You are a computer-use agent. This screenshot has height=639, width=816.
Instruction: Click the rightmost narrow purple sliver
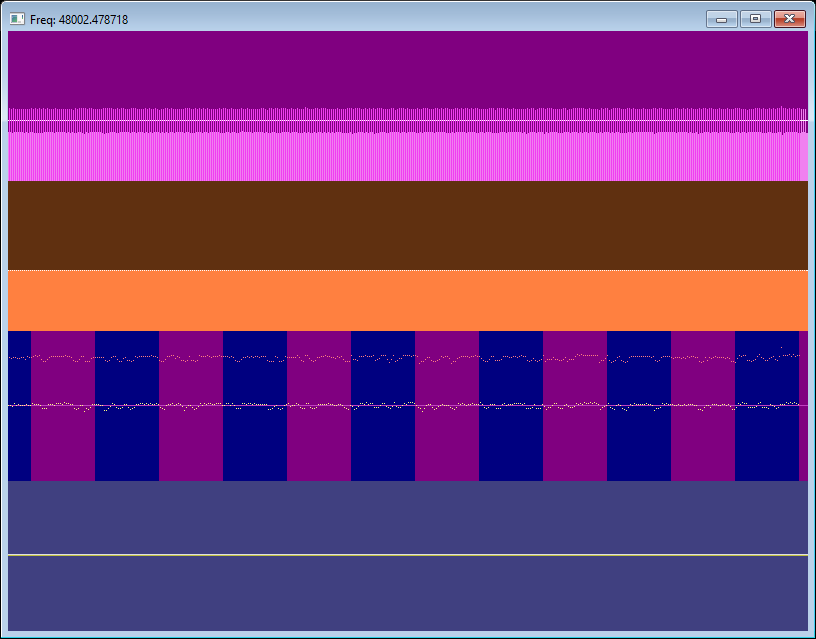coord(803,440)
